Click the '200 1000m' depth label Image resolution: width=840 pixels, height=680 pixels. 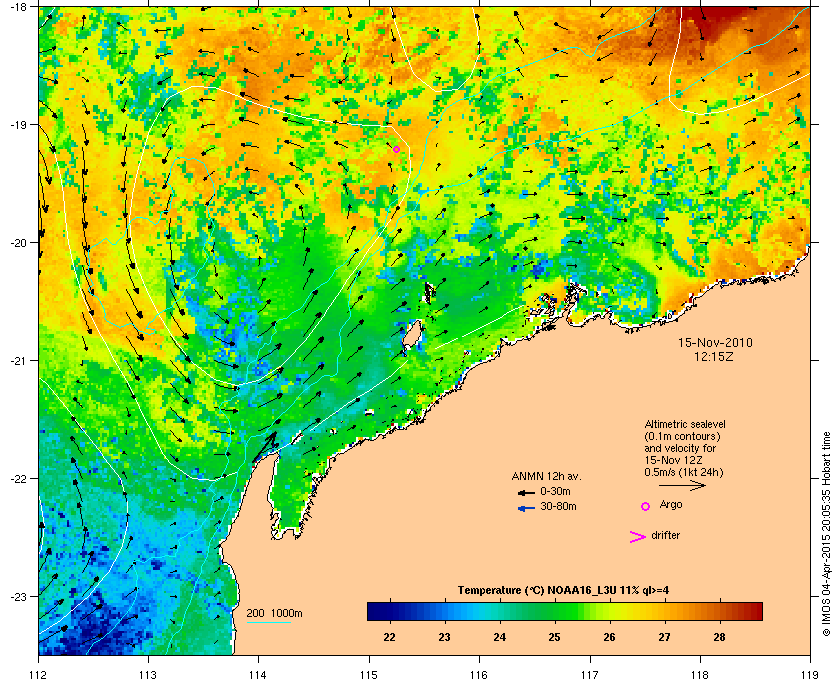[x=274, y=614]
